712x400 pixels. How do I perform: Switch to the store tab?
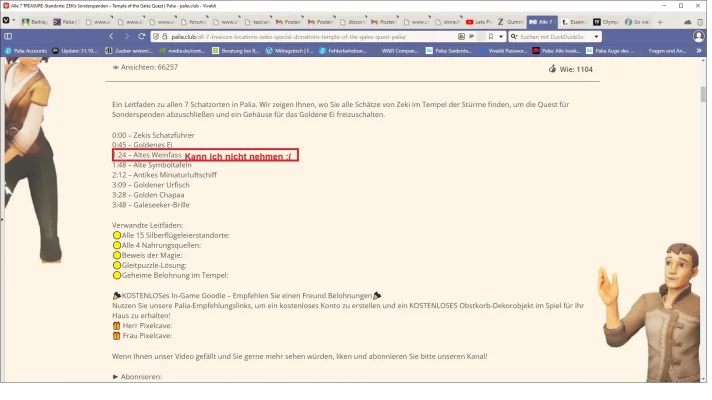[x=447, y=22]
